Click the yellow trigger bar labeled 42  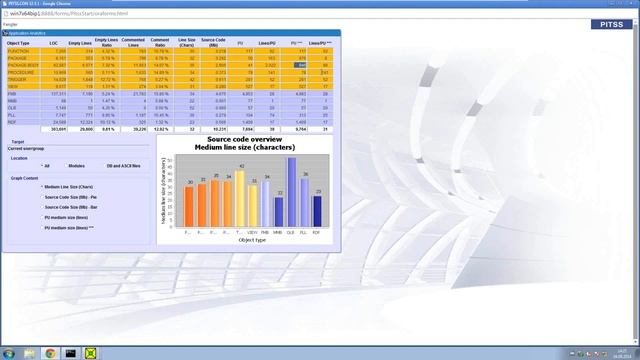pyautogui.click(x=240, y=199)
